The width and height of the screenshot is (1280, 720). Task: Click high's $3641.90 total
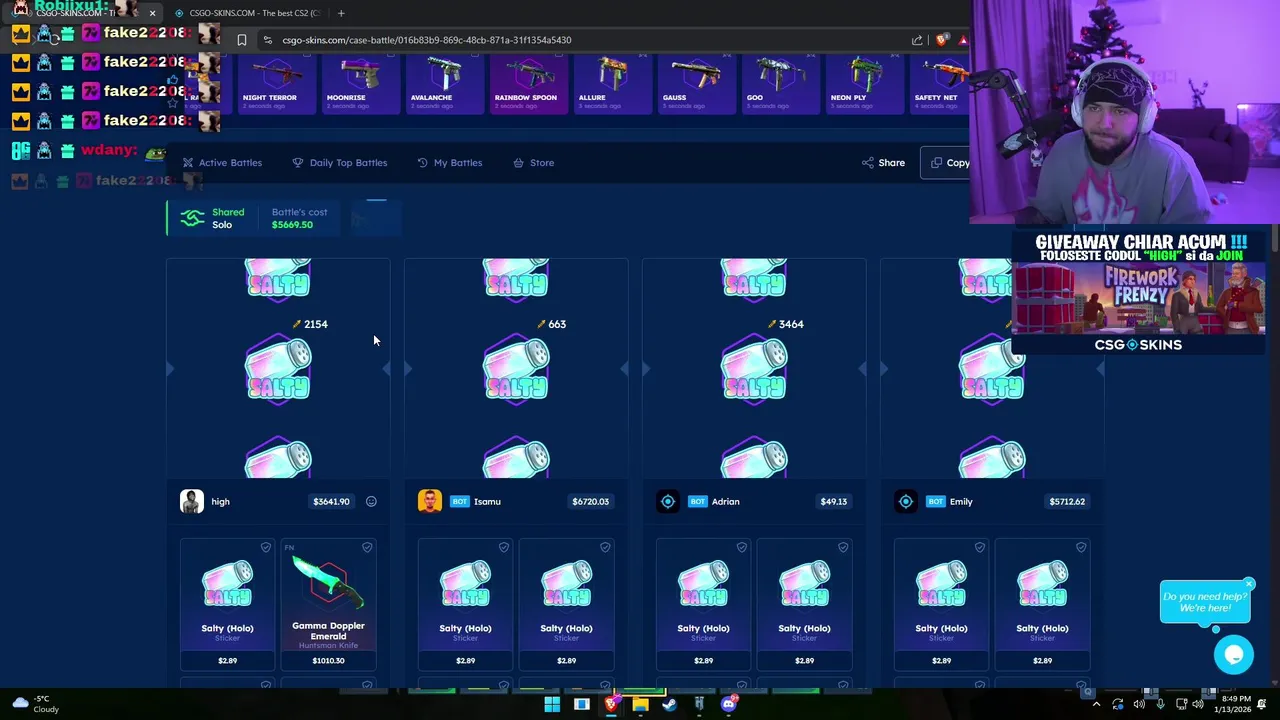point(331,502)
